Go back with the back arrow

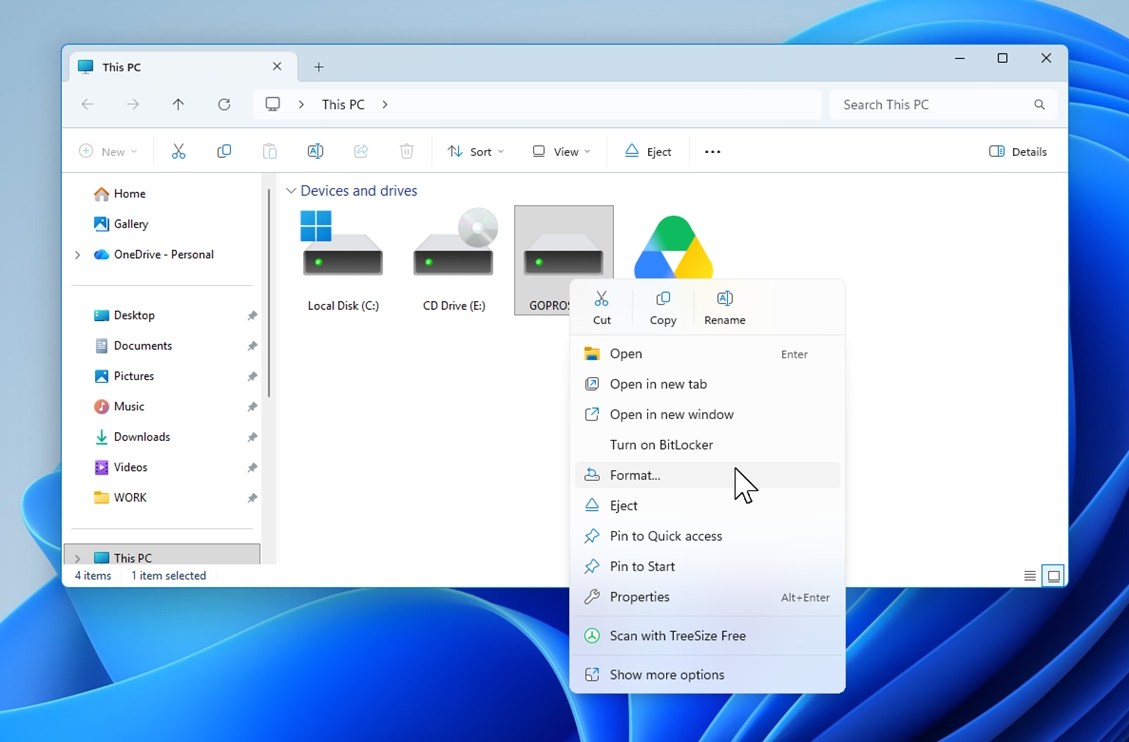point(87,104)
